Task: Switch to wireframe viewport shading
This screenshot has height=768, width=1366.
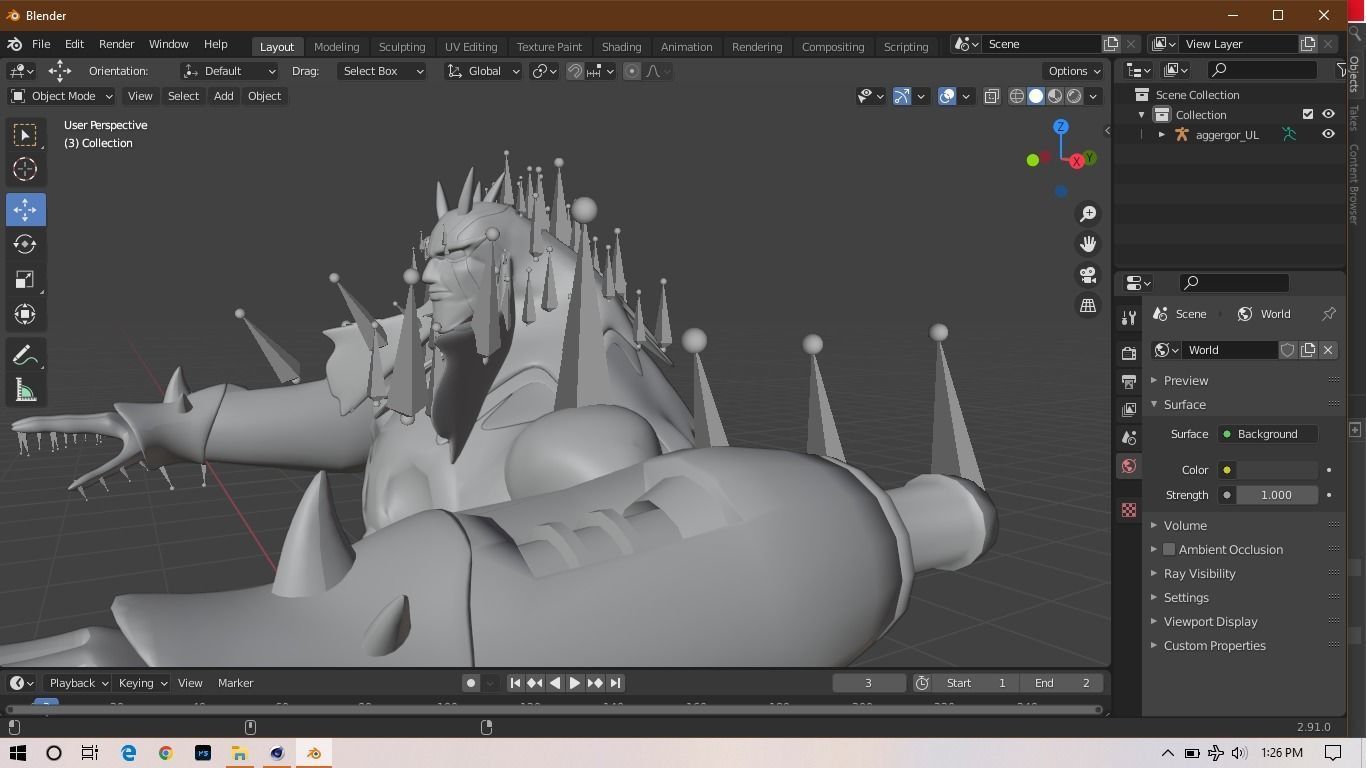Action: click(1017, 96)
